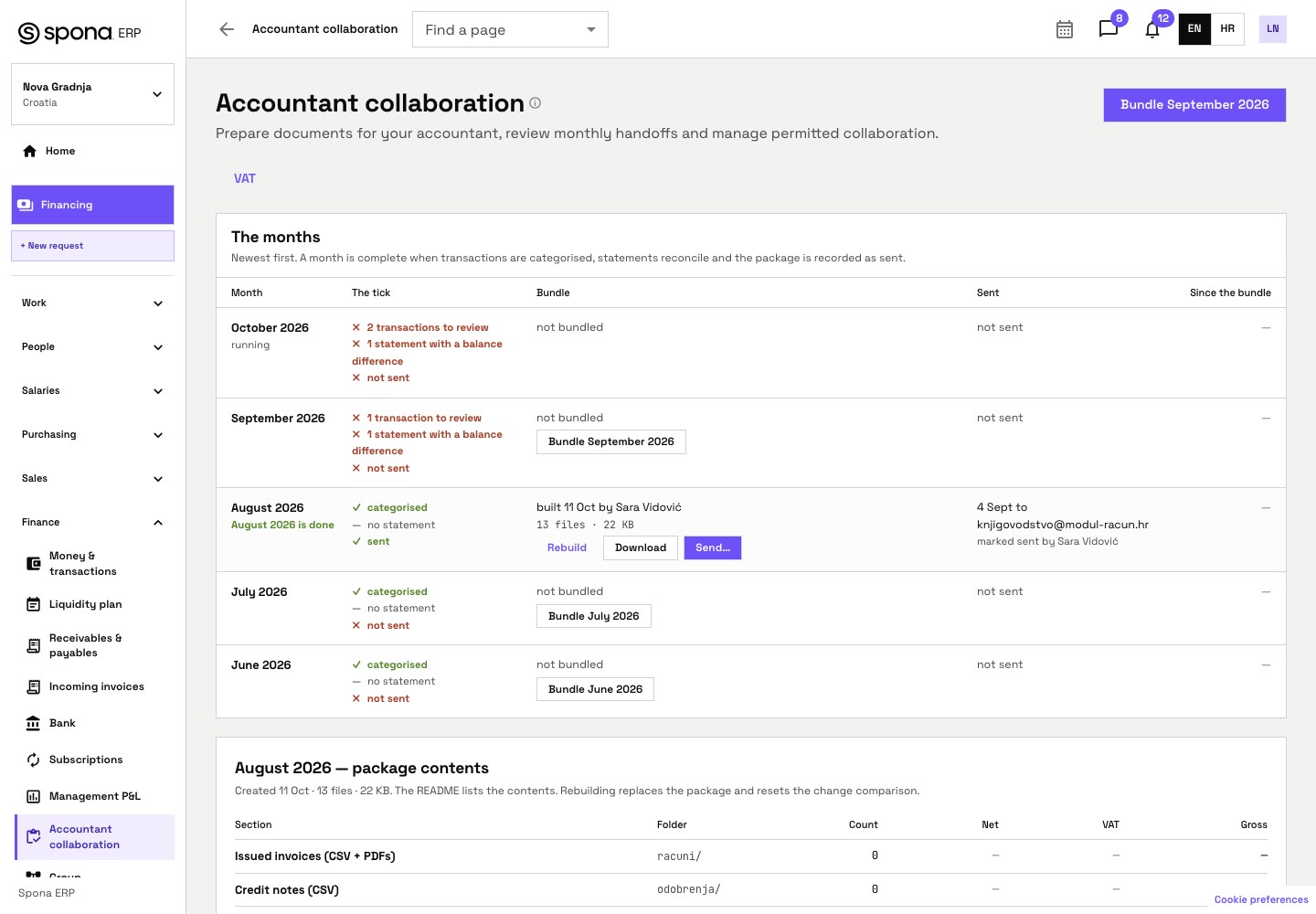Open the Financing menu item

point(92,205)
